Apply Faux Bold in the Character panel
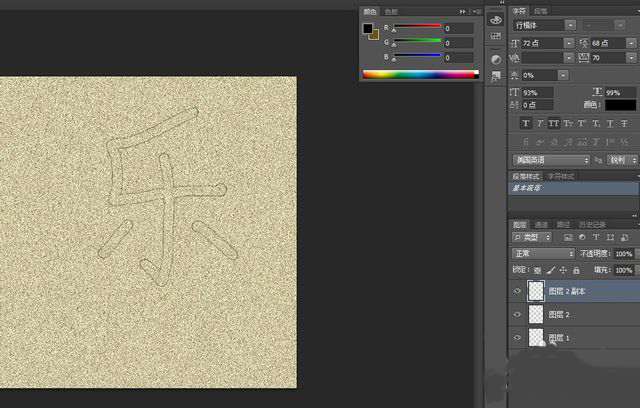Screen dimensions: 640x408 click(x=526, y=124)
